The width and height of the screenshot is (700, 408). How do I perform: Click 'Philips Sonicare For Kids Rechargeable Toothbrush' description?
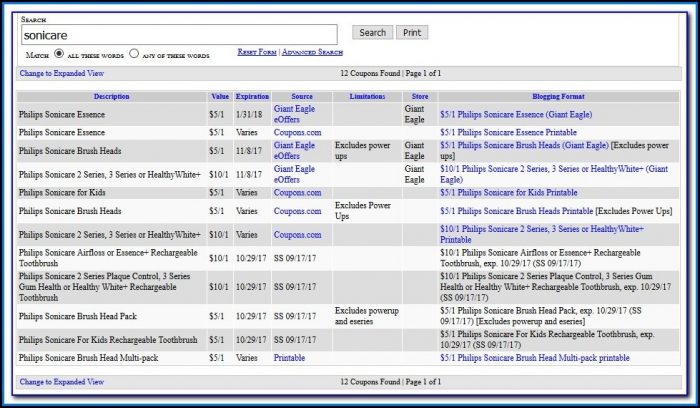coord(108,340)
